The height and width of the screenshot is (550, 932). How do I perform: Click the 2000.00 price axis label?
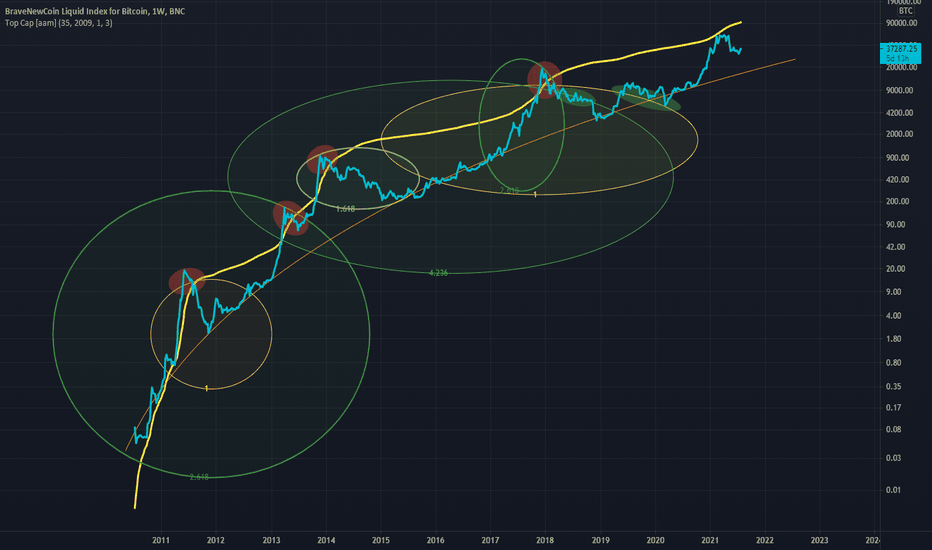899,134
